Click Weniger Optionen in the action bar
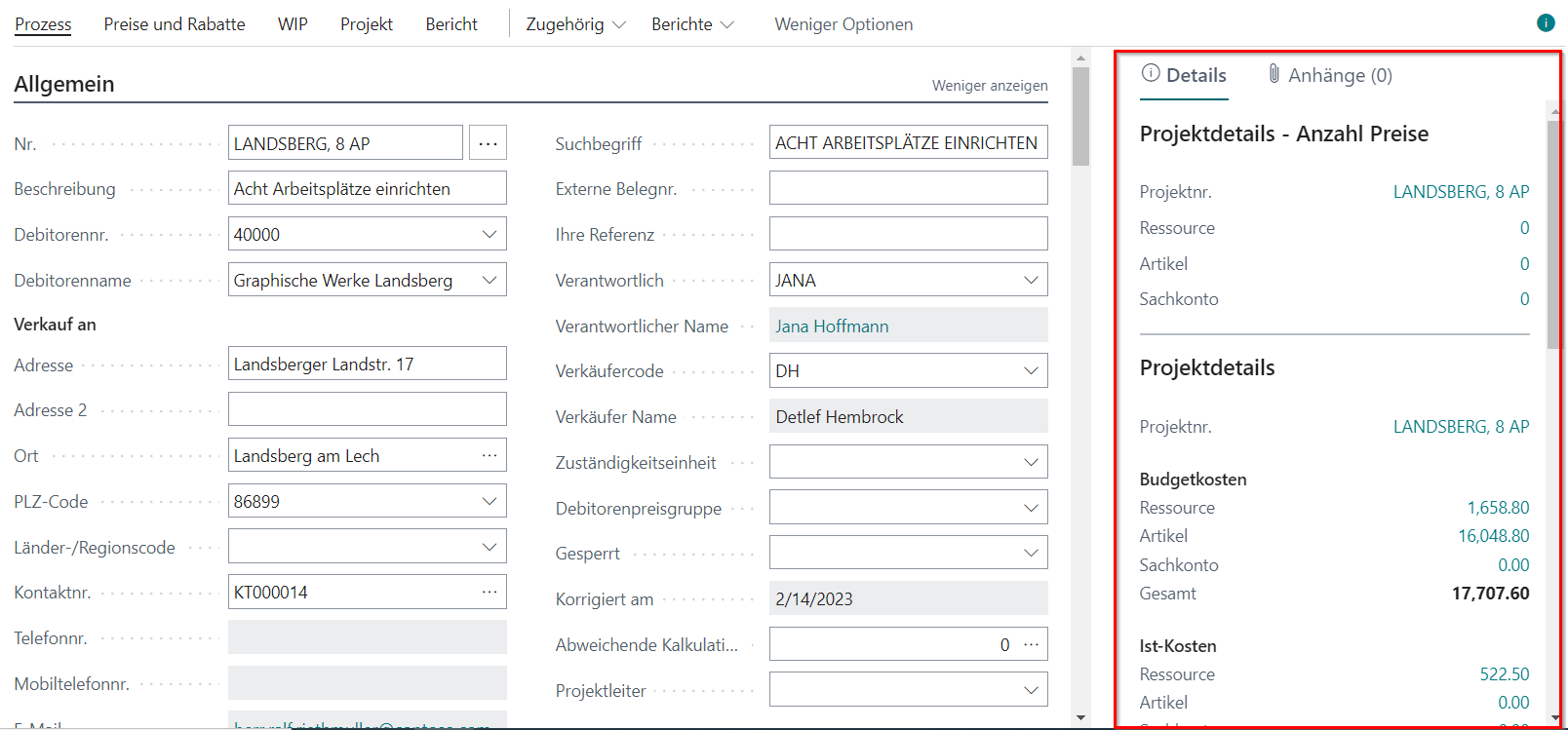 [x=843, y=24]
